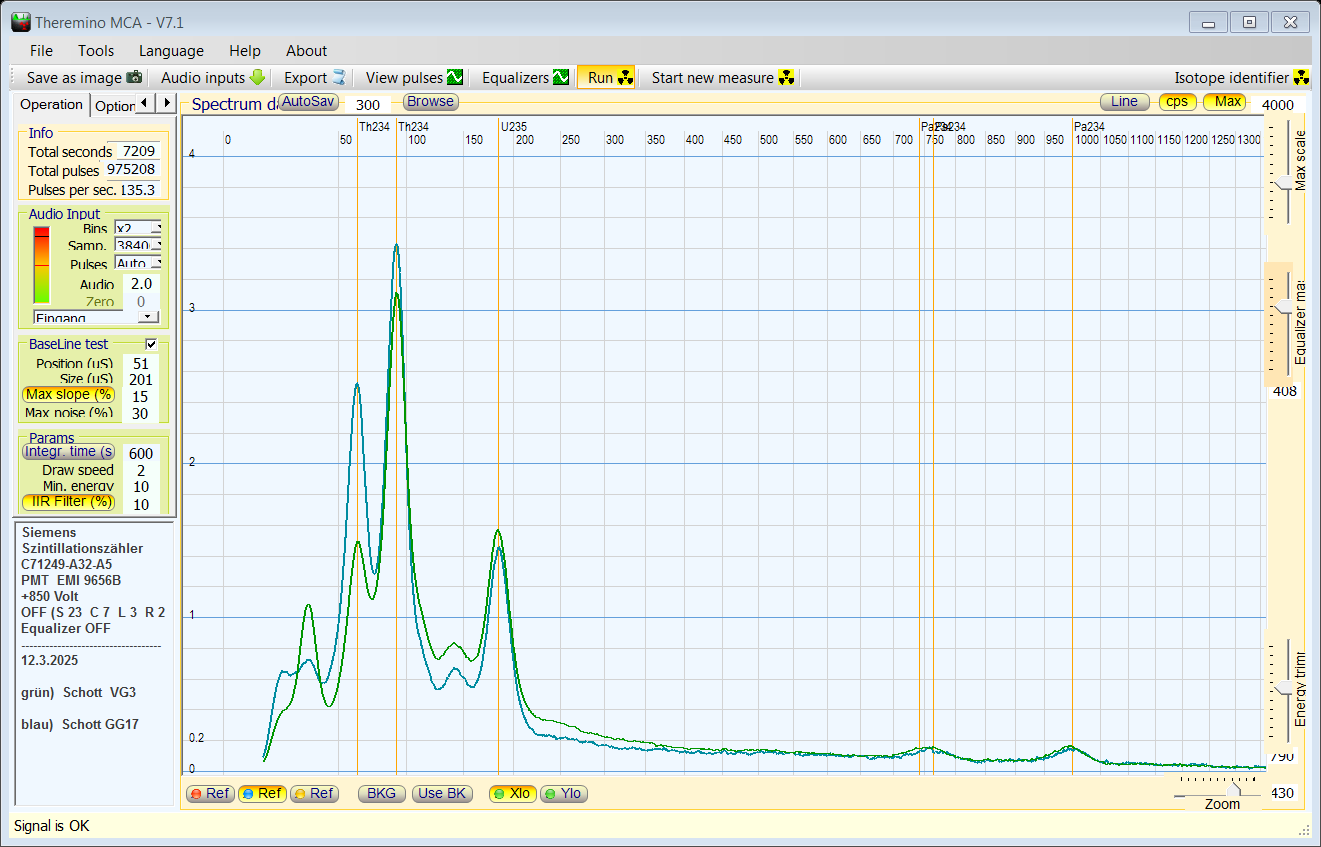1321x847 pixels.
Task: Switch to the Operation tab
Action: [x=51, y=105]
